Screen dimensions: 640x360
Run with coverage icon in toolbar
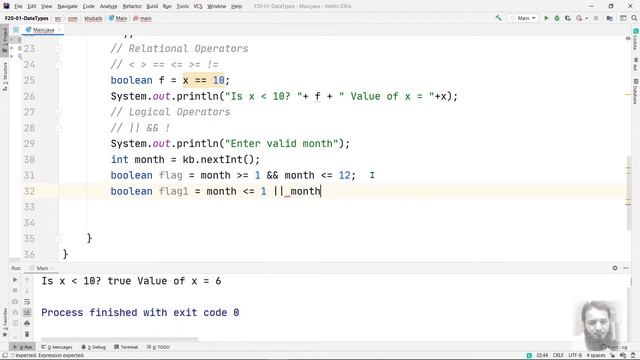pos(568,18)
